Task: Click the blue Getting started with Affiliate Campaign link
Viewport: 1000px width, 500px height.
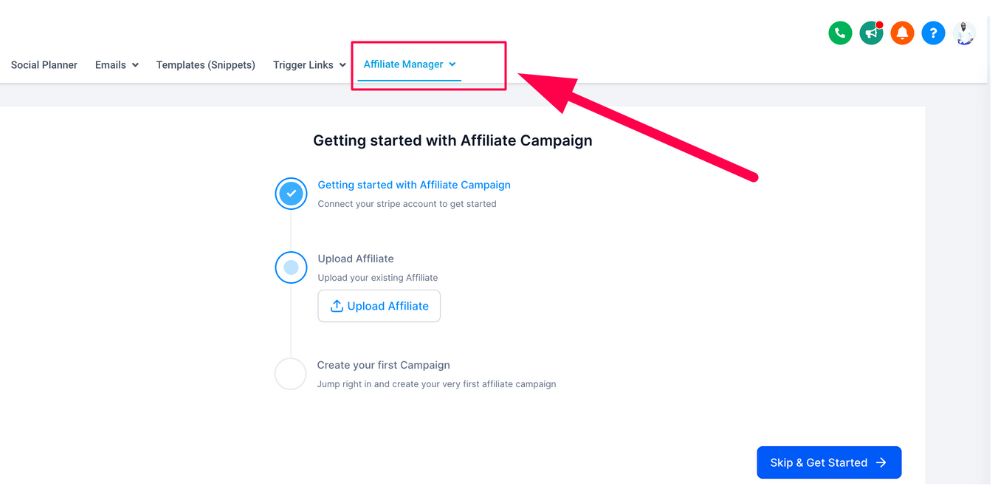Action: pos(414,185)
